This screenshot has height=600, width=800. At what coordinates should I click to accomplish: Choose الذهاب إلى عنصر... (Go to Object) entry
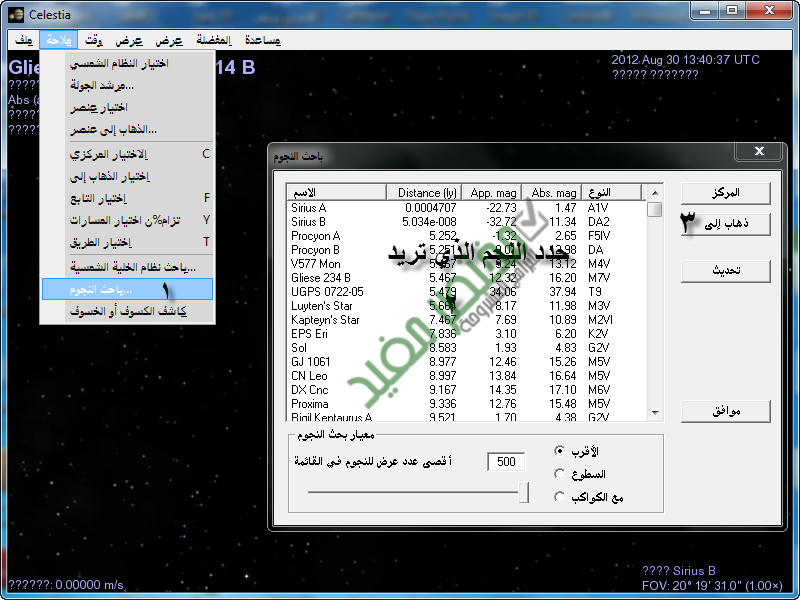[x=127, y=130]
